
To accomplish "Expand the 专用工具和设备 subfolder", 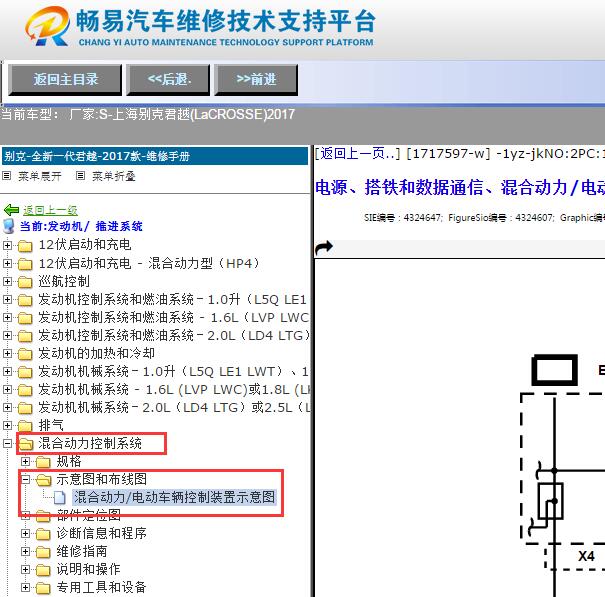I will coord(25,587).
